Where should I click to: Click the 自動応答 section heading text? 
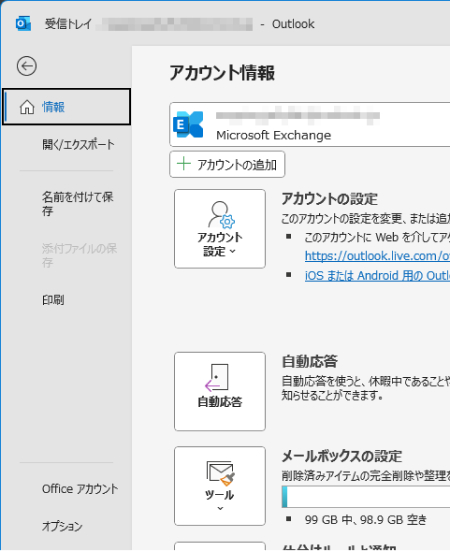(x=309, y=361)
